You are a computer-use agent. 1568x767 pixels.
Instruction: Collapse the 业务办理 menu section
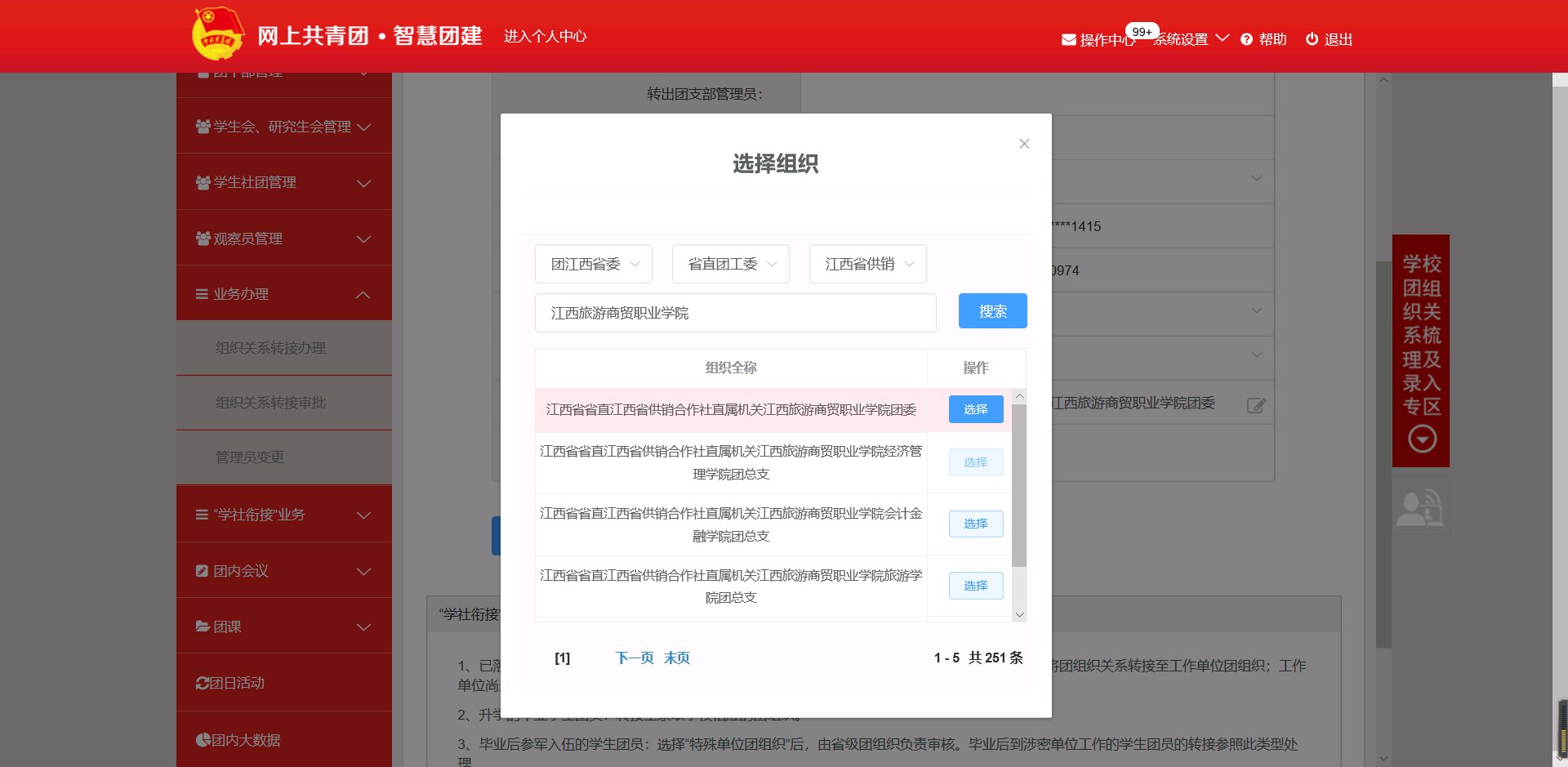pos(364,294)
